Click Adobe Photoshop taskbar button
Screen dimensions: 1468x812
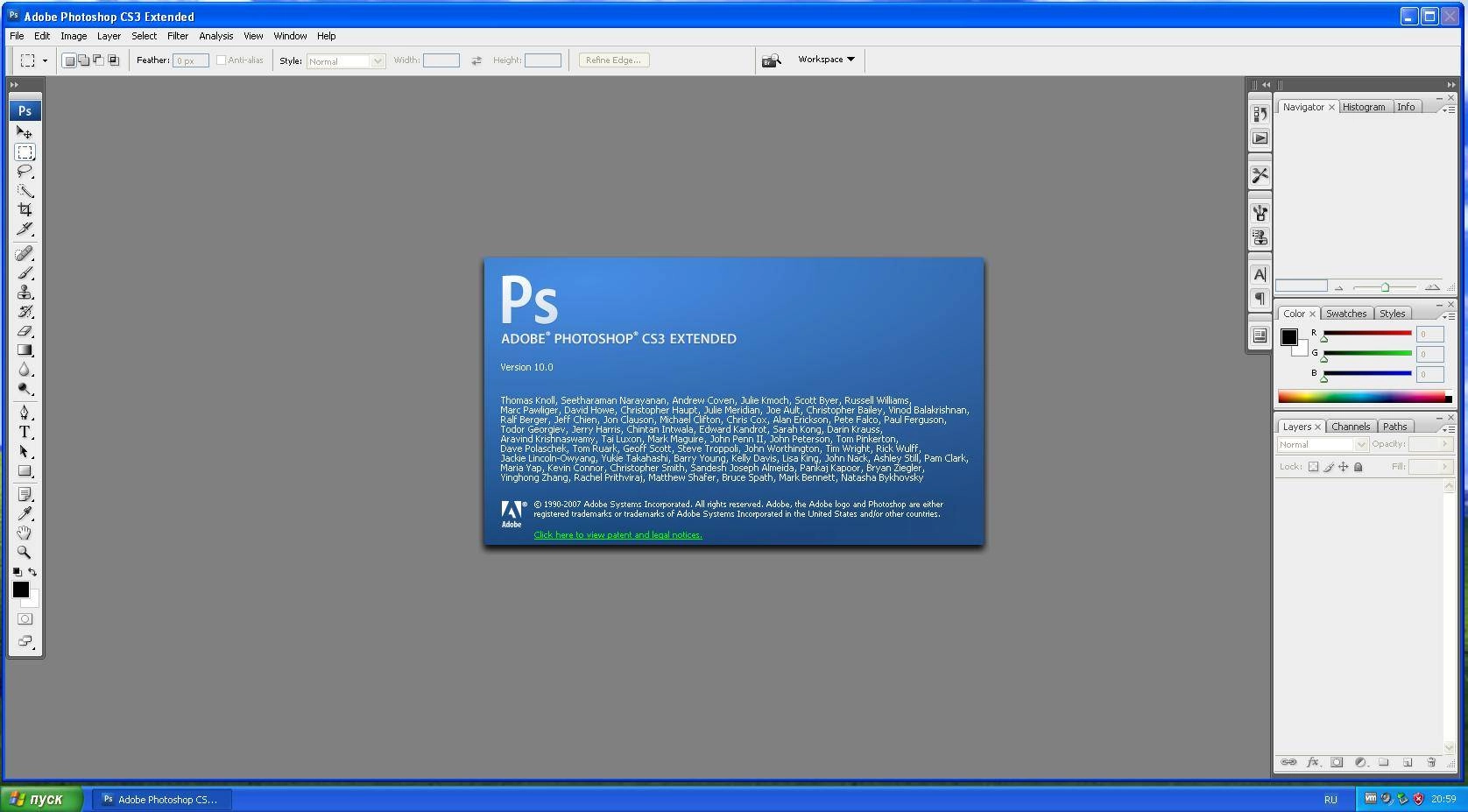point(161,799)
